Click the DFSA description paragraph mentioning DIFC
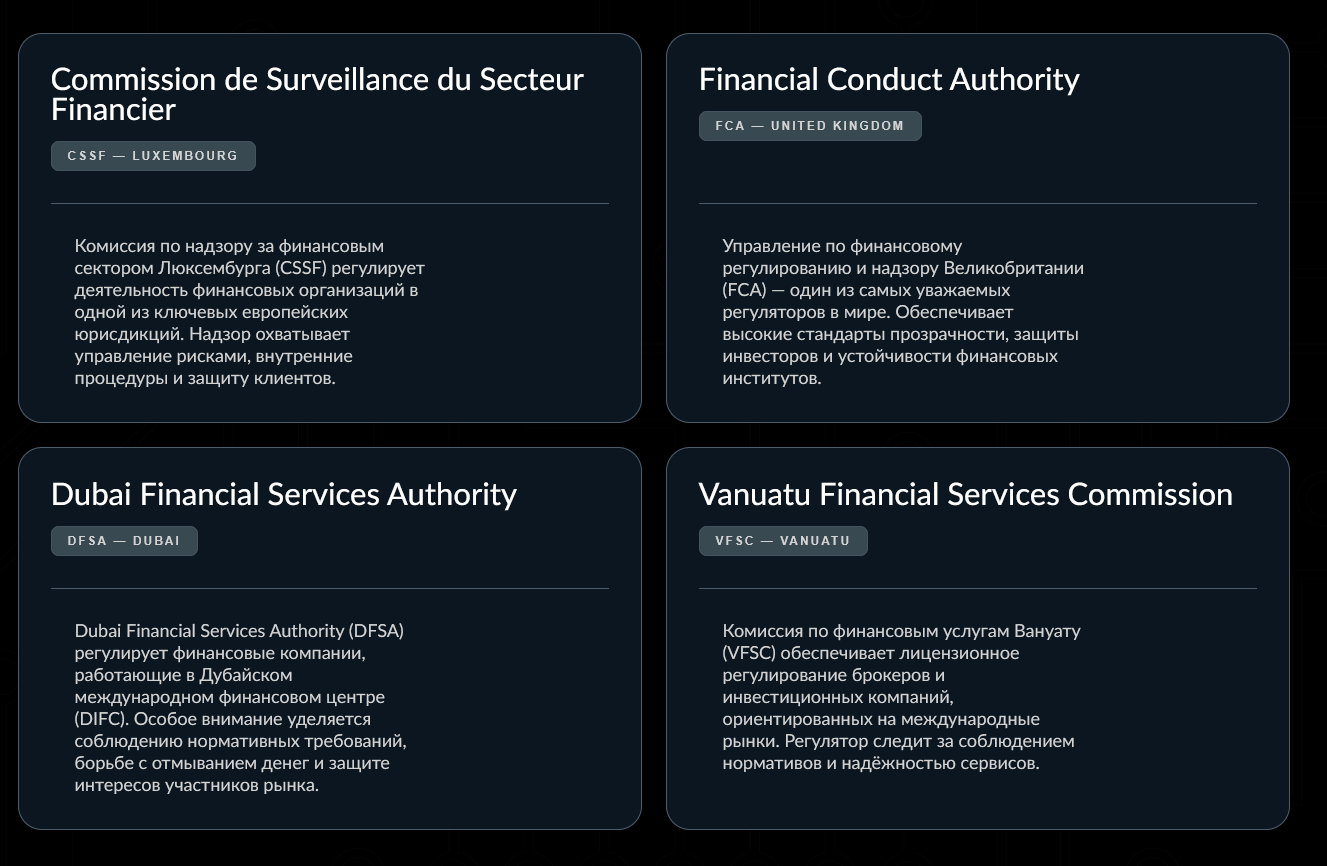Image resolution: width=1327 pixels, height=866 pixels. click(x=240, y=708)
